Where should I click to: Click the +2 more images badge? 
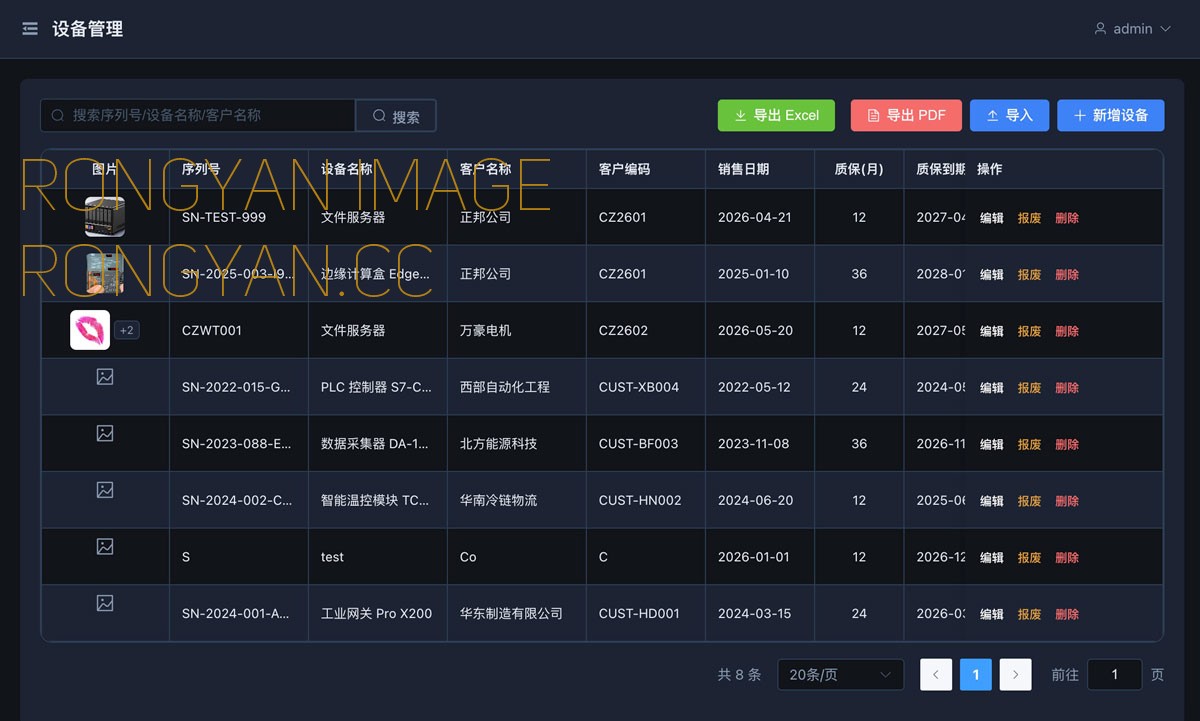pos(127,330)
